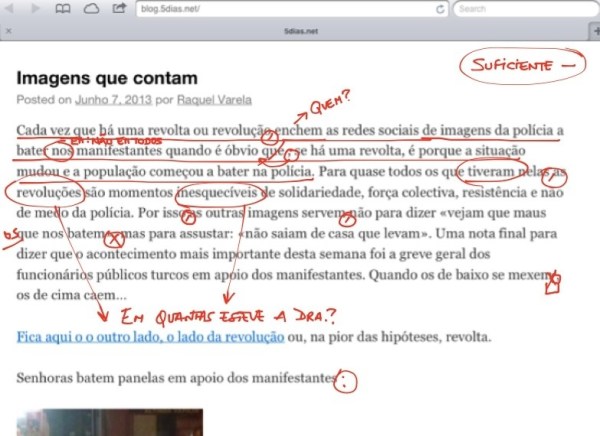Open the Junho 7, 2013 date link
This screenshot has width=600, height=436.
tap(113, 100)
